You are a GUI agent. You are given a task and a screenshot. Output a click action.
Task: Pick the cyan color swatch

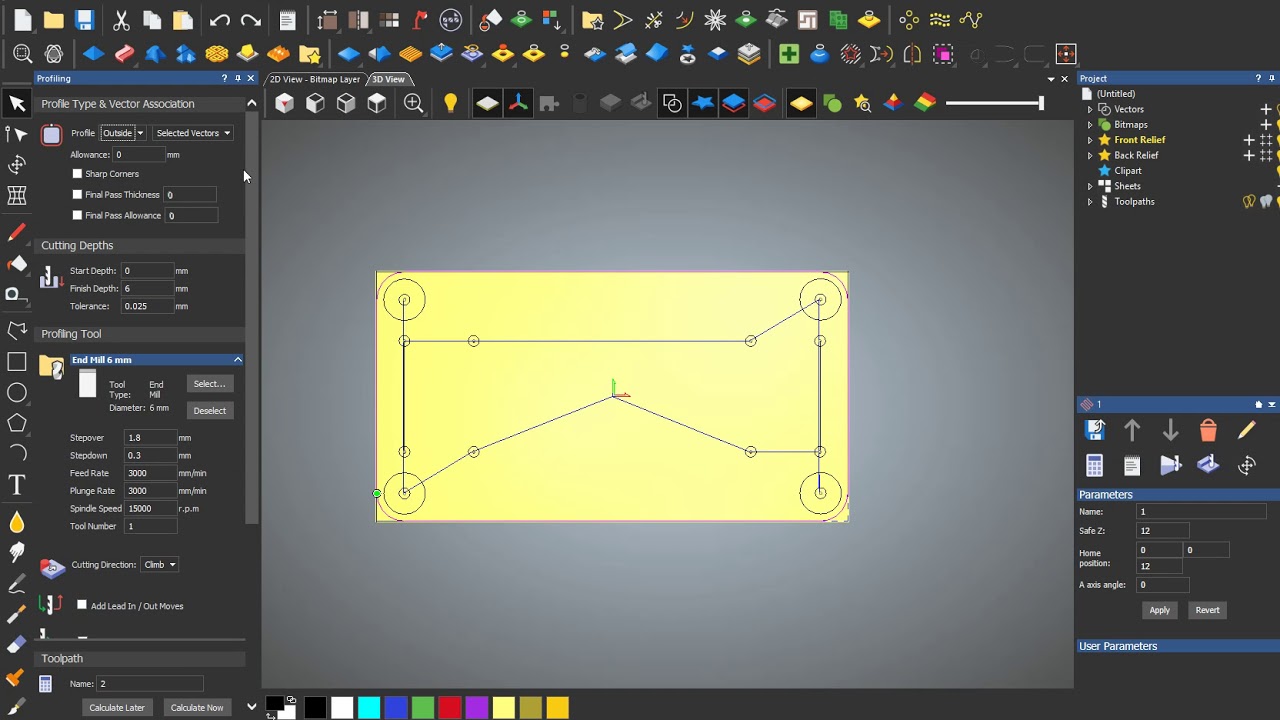click(x=369, y=708)
